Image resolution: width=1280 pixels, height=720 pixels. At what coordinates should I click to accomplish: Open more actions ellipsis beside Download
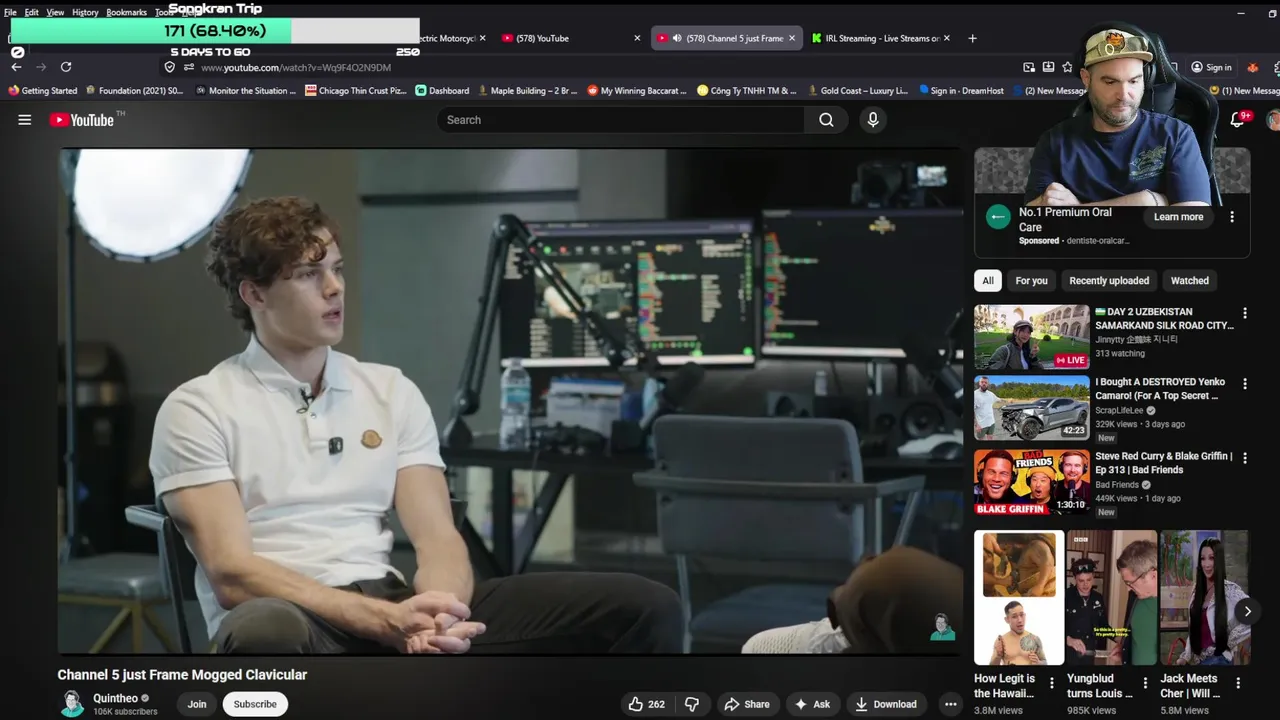[x=951, y=704]
